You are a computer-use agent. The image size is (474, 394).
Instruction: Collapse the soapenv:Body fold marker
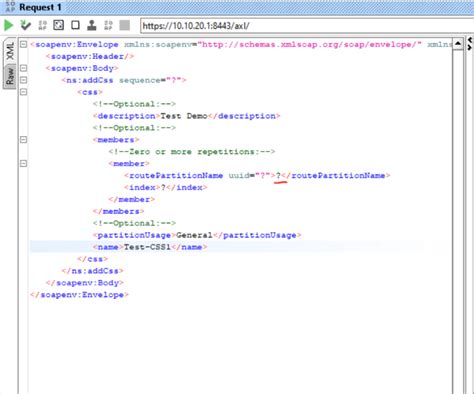click(x=23, y=68)
